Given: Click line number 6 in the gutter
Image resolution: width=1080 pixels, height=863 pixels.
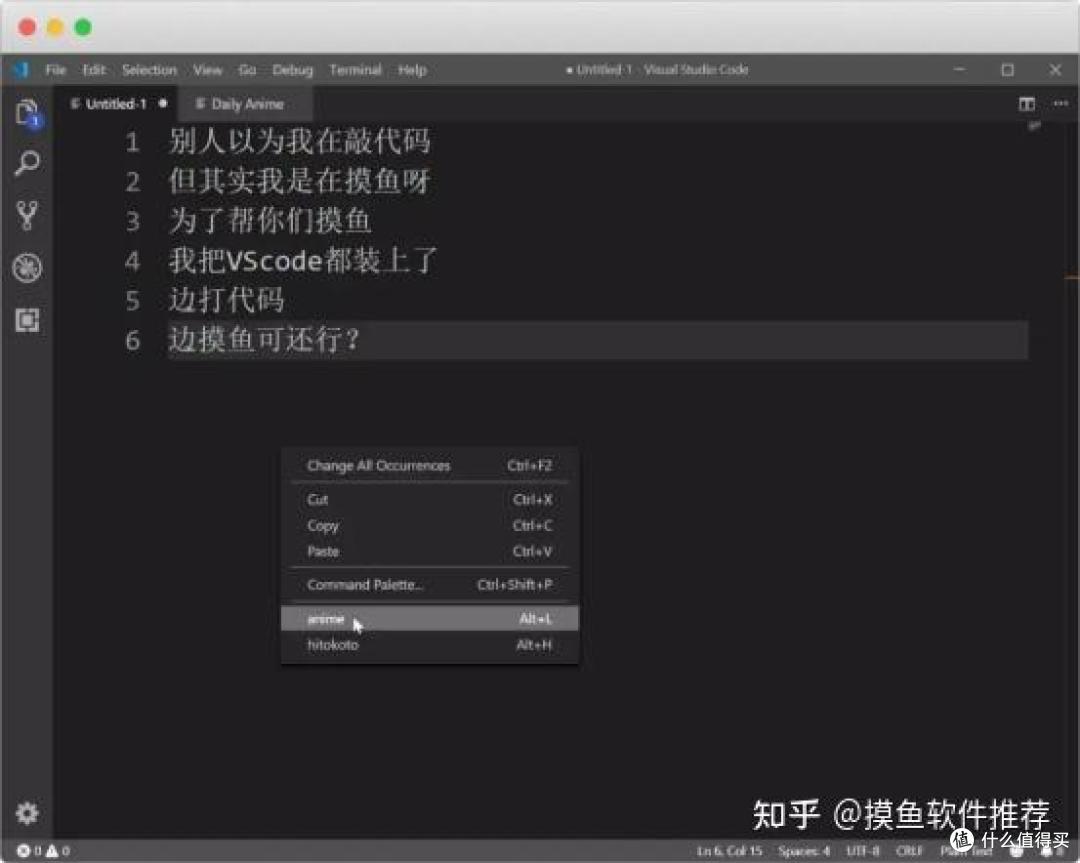Looking at the screenshot, I should [133, 340].
